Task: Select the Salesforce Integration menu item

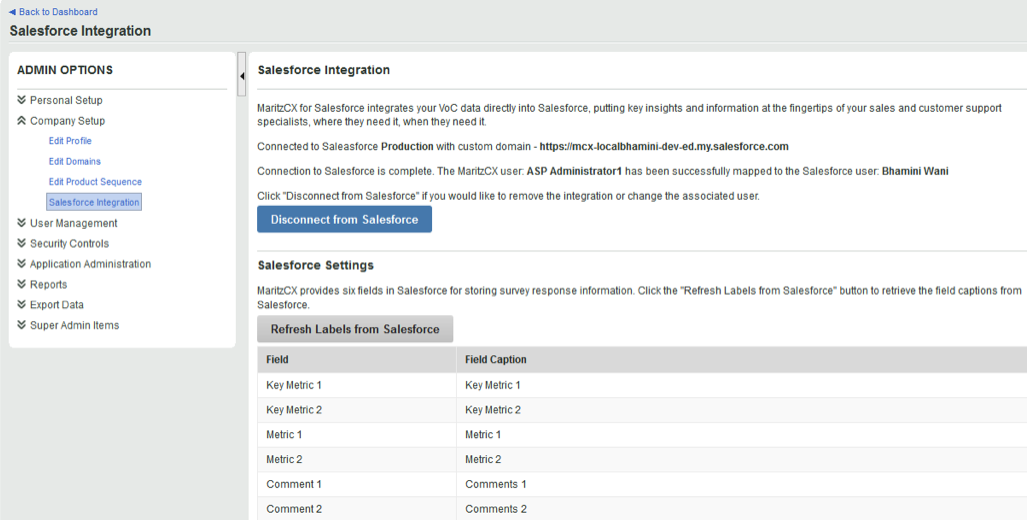Action: (94, 202)
